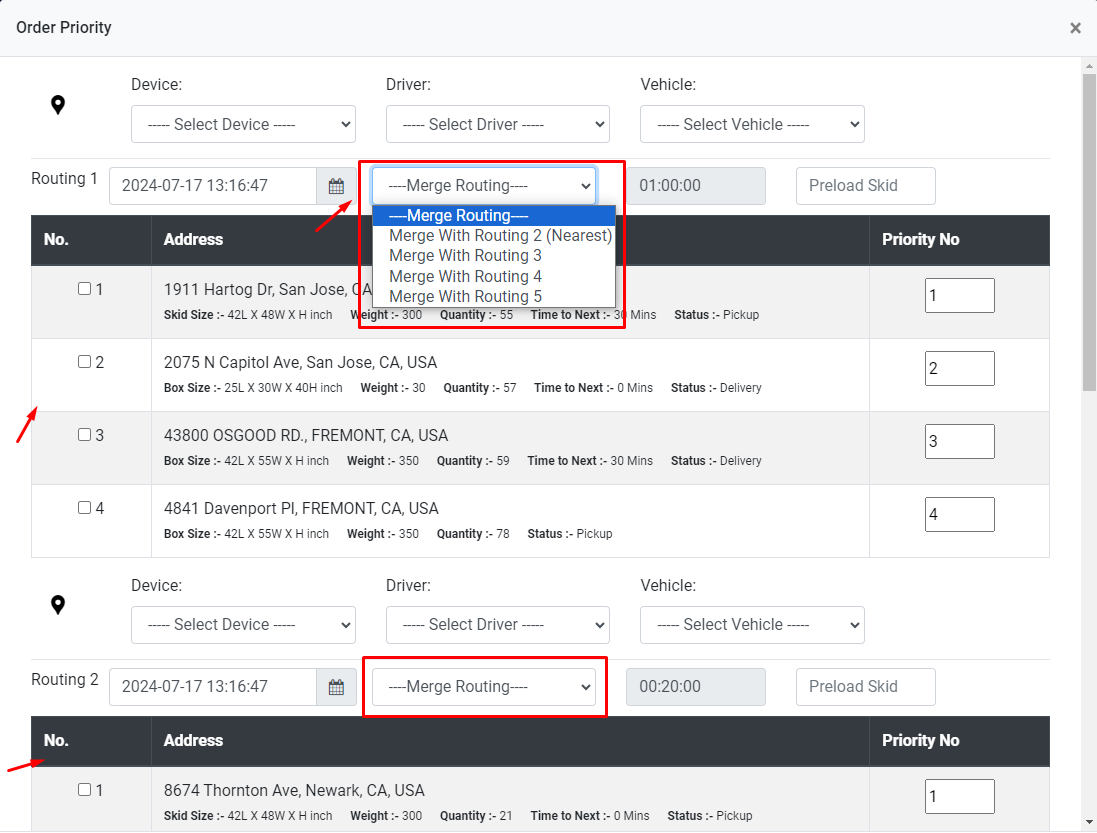Viewport: 1097px width, 833px height.
Task: Click the Routing 2 date-time field
Action: (x=213, y=687)
